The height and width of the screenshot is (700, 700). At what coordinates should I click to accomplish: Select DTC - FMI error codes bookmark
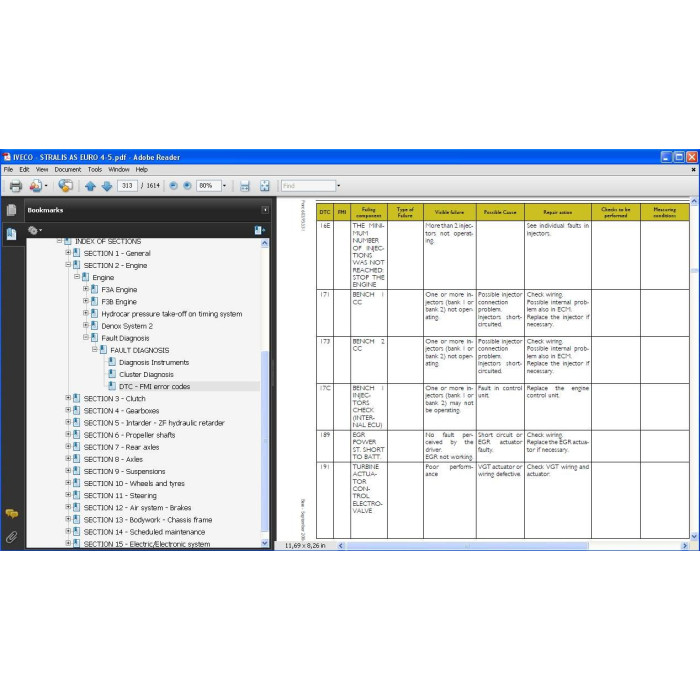click(154, 387)
